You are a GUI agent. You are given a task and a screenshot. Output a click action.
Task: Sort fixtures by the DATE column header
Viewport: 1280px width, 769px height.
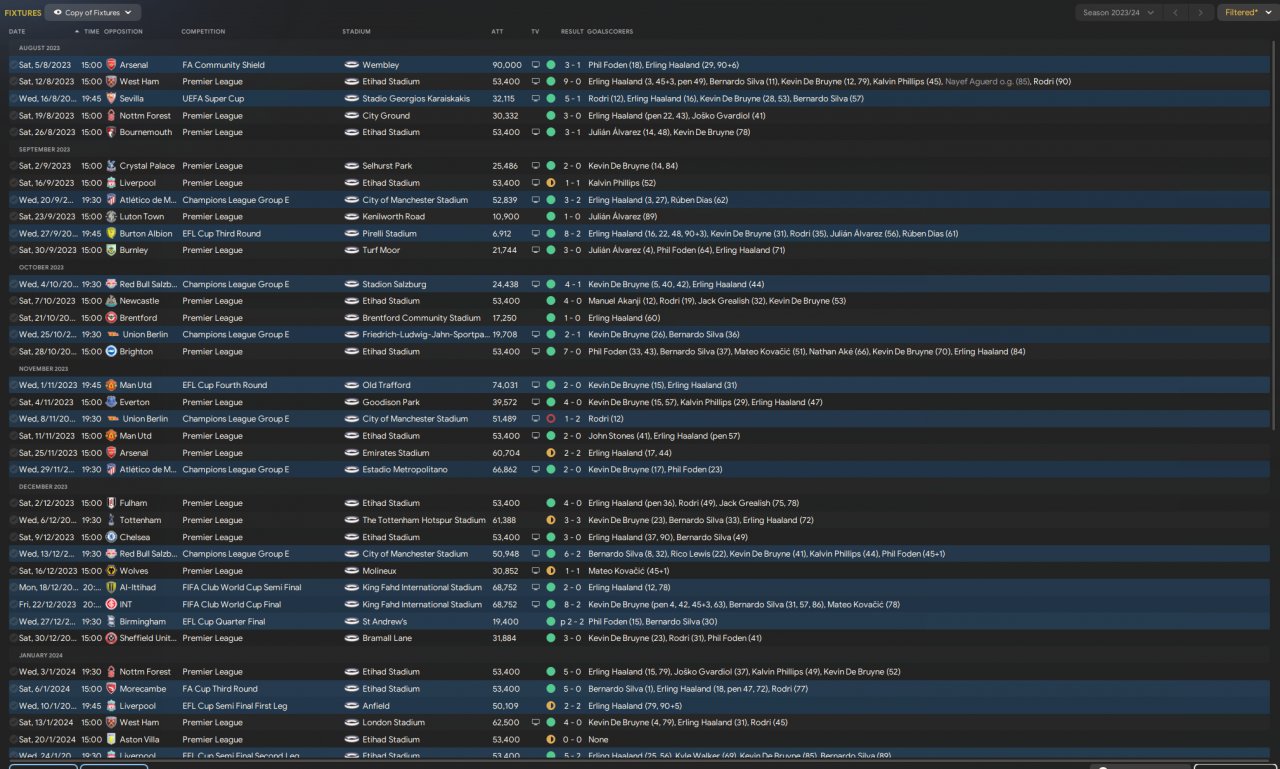[17, 32]
